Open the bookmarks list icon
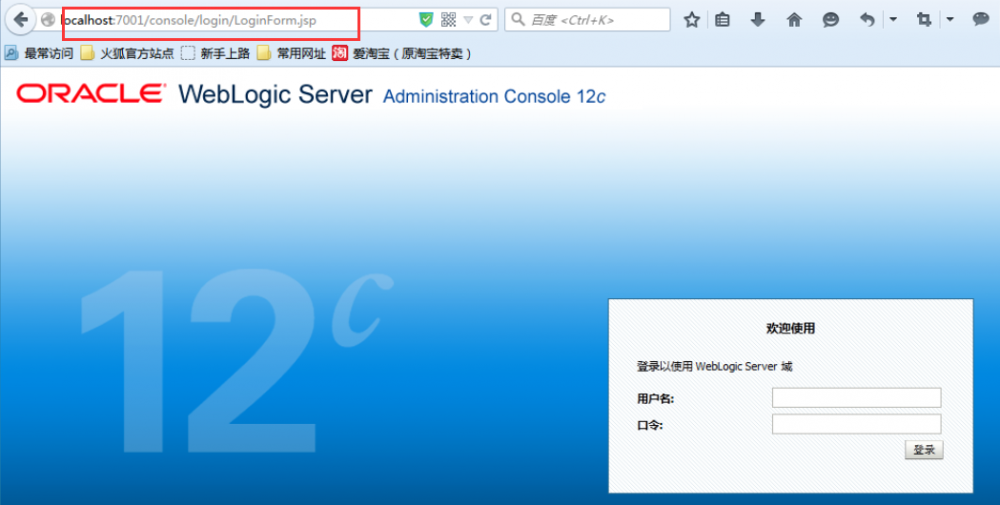Image resolution: width=1000 pixels, height=505 pixels. tap(722, 20)
